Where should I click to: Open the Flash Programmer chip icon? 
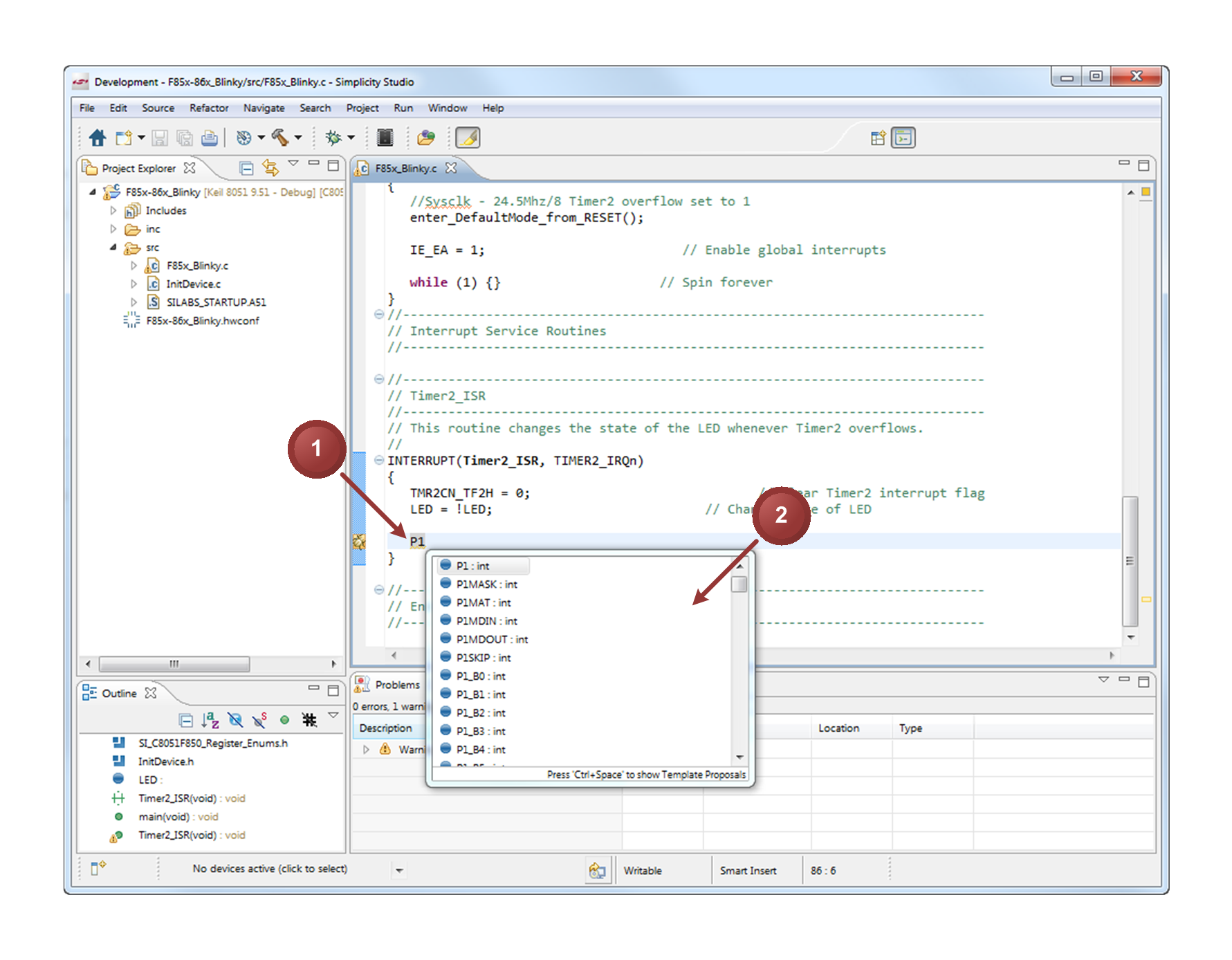[x=385, y=137]
